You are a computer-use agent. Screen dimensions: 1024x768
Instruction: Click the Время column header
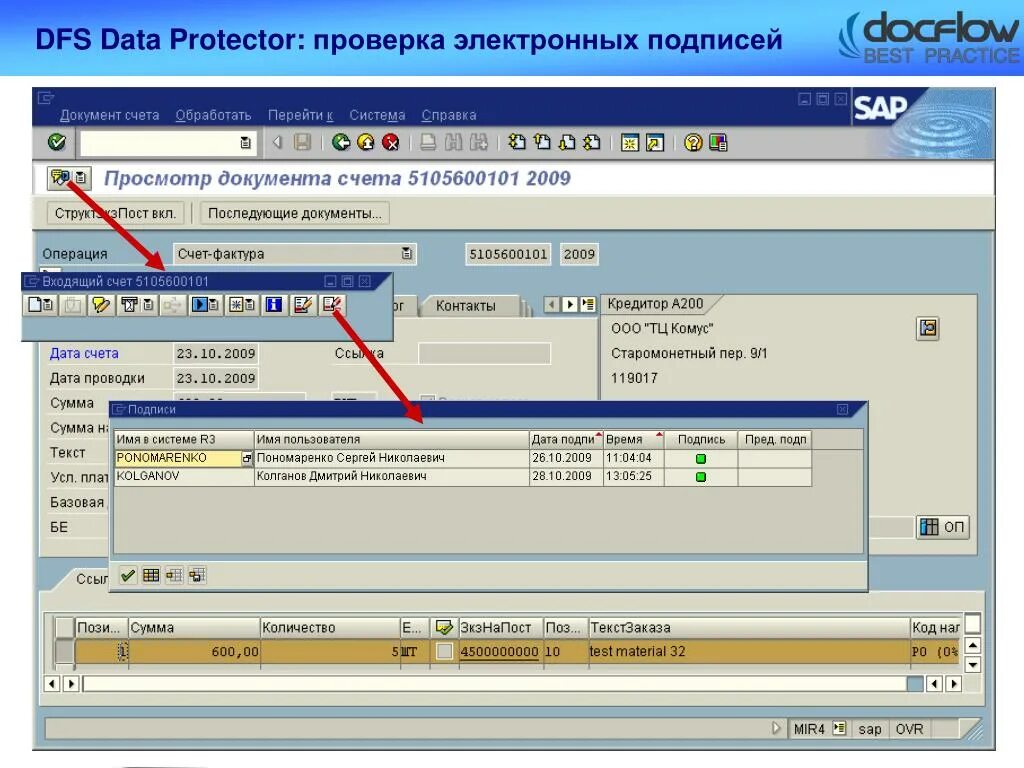pyautogui.click(x=633, y=439)
